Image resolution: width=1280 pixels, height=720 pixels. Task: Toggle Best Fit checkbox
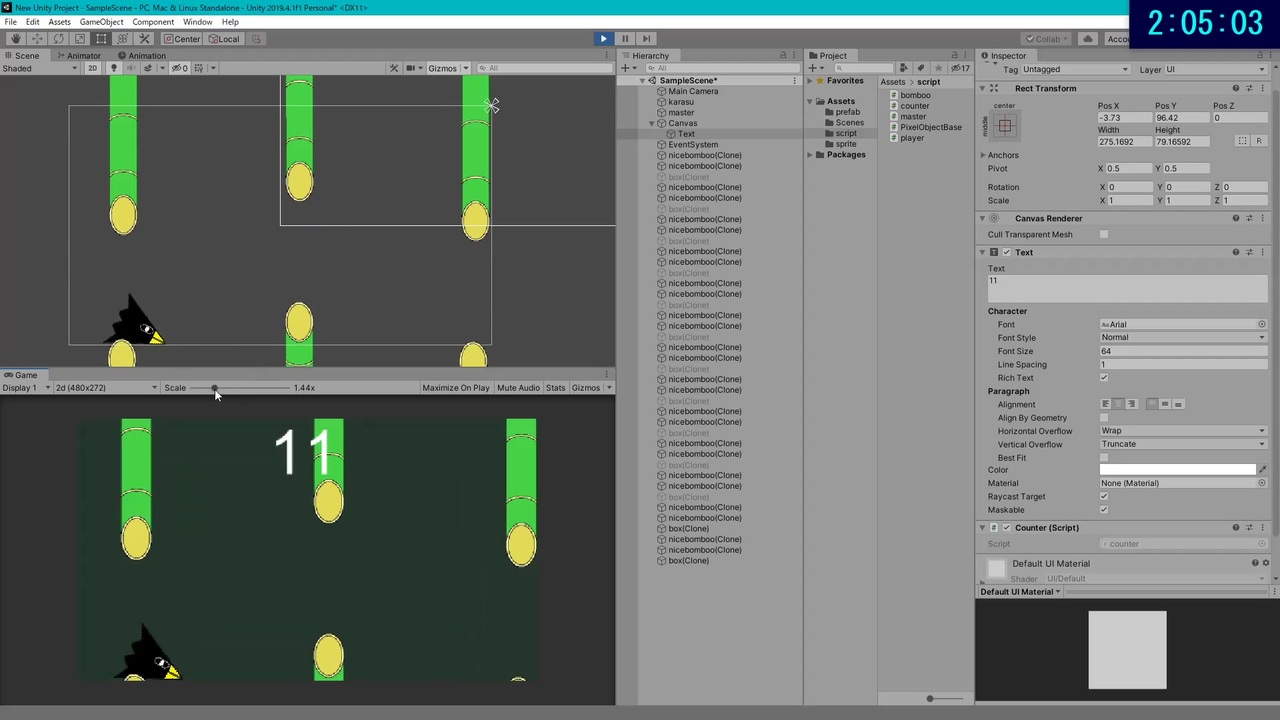[x=1104, y=458]
